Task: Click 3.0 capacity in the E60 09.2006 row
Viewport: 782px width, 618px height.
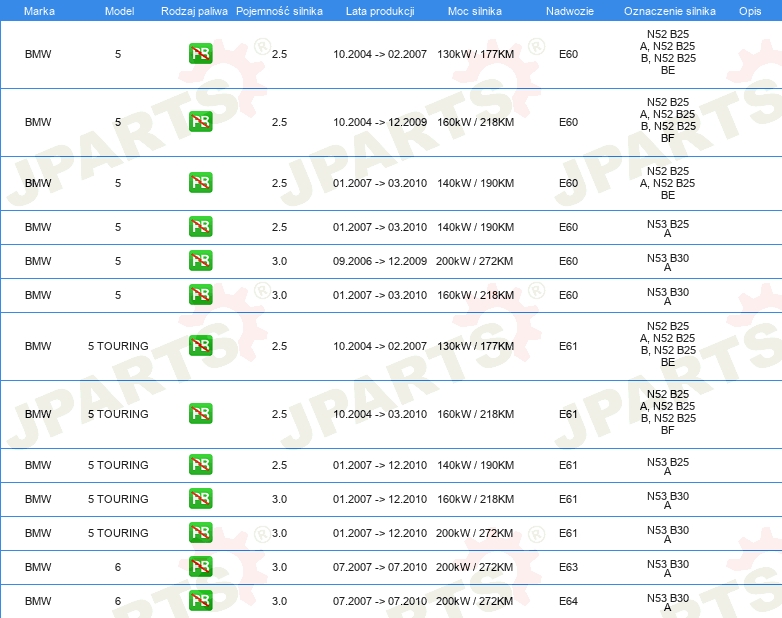Action: click(x=279, y=261)
